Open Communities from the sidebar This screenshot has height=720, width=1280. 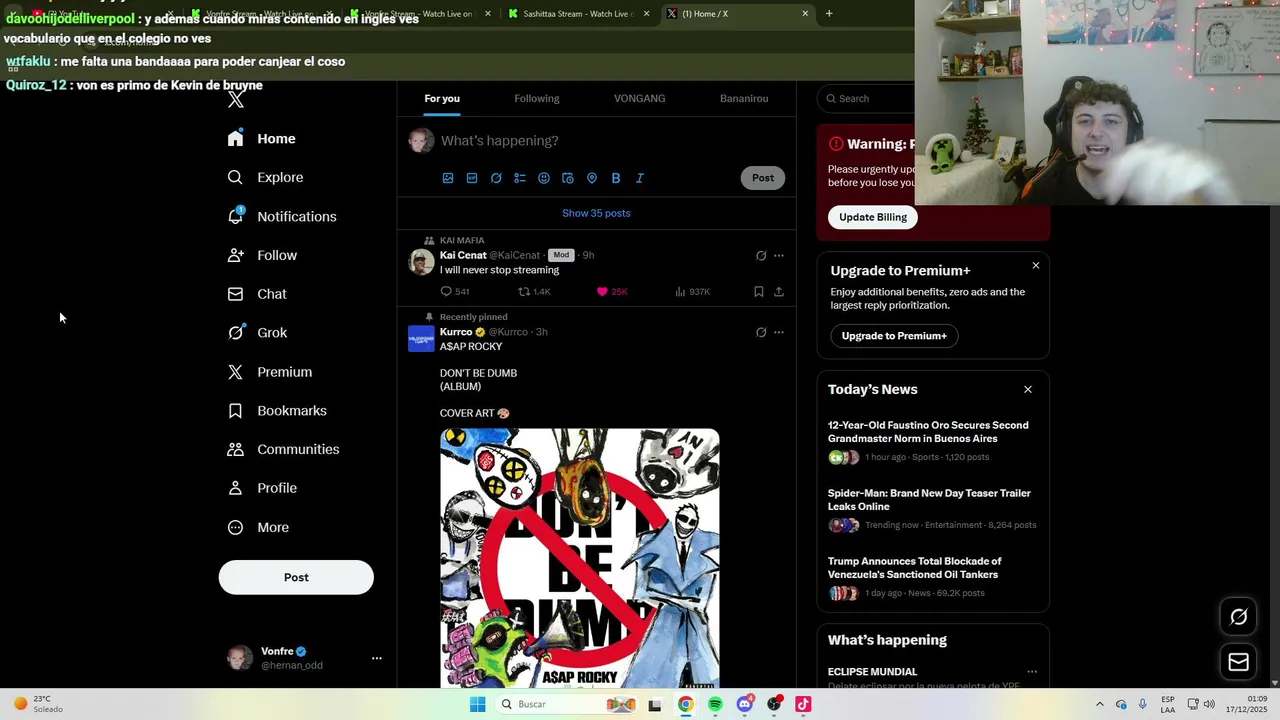click(x=283, y=449)
